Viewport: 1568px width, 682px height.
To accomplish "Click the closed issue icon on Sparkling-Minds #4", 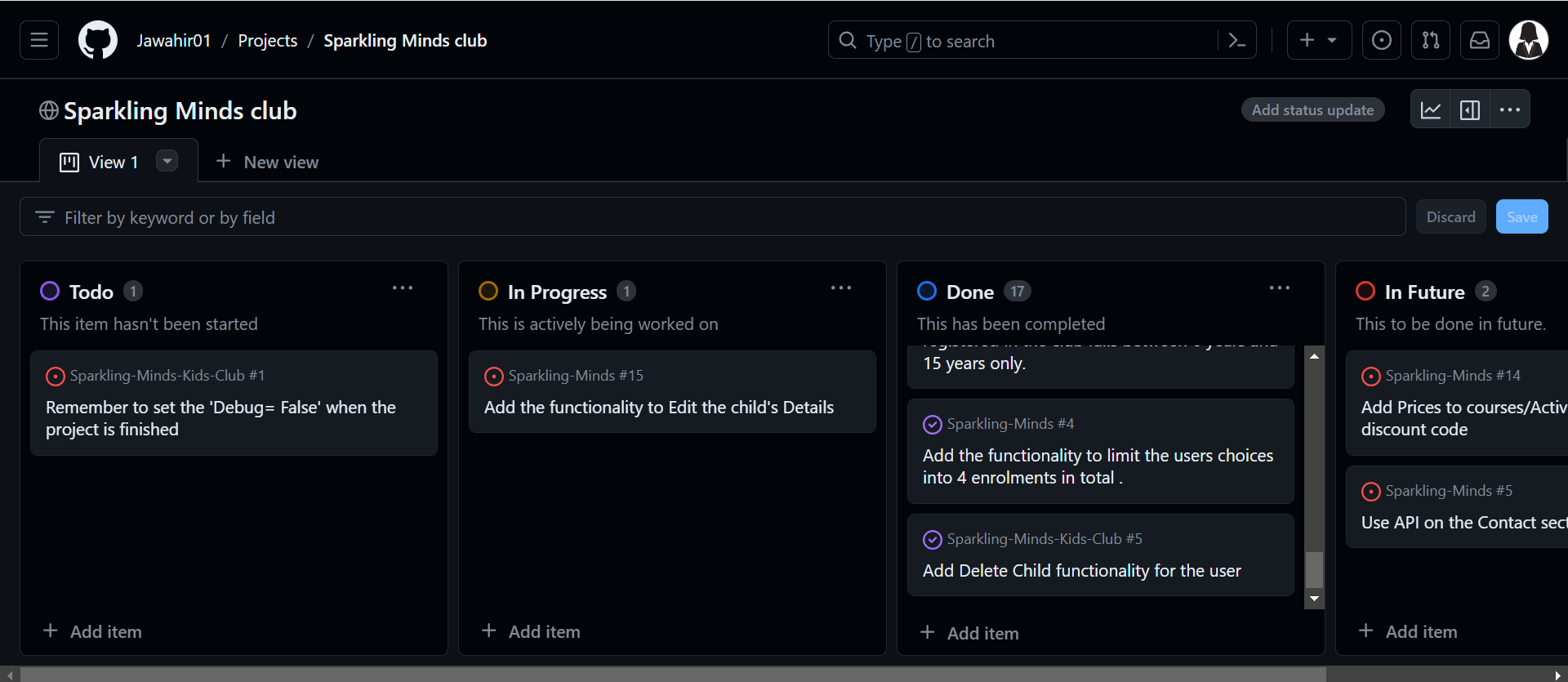I will tap(933, 424).
